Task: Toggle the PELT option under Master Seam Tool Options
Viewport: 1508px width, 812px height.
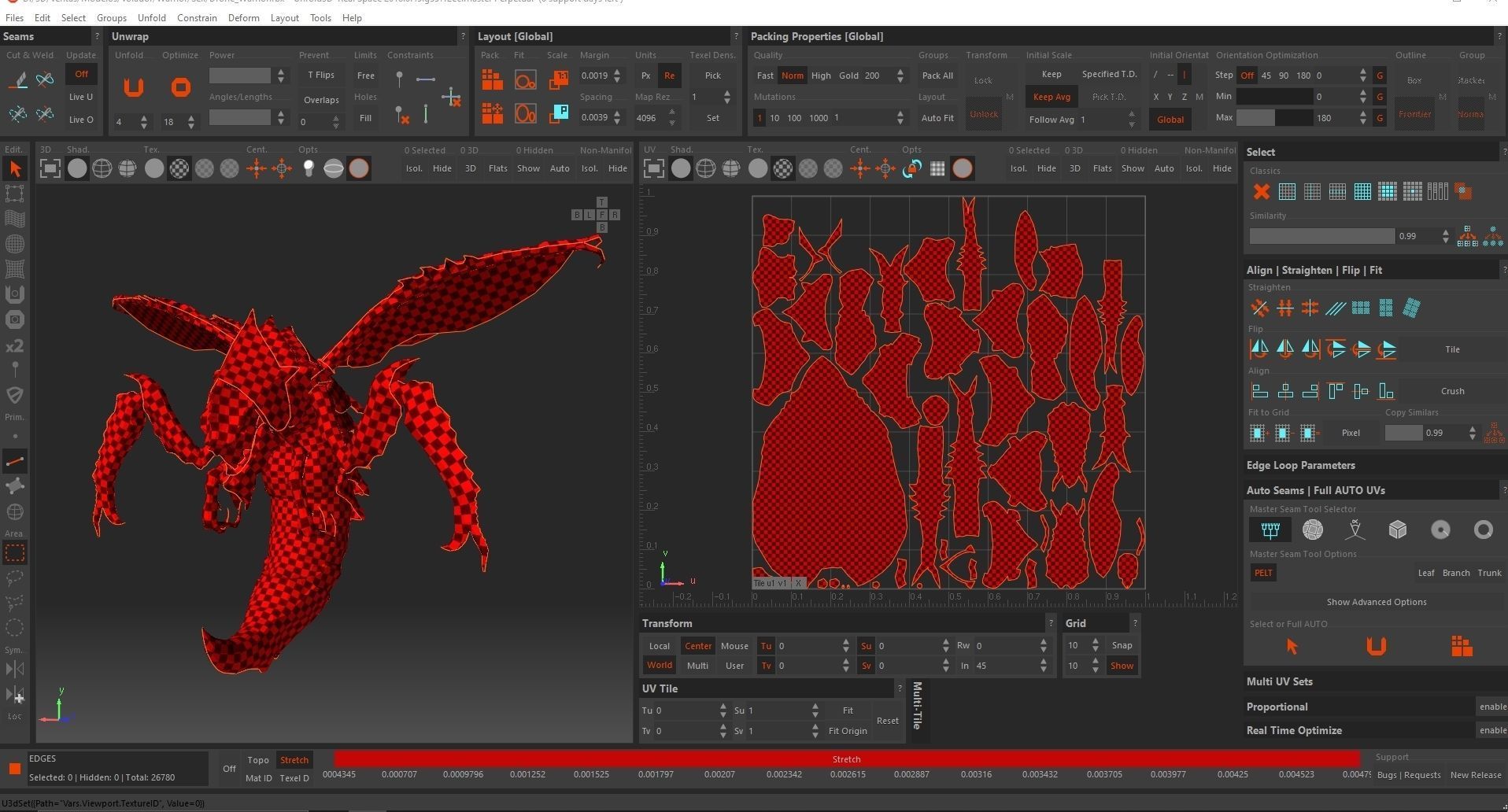Action: pyautogui.click(x=1263, y=573)
